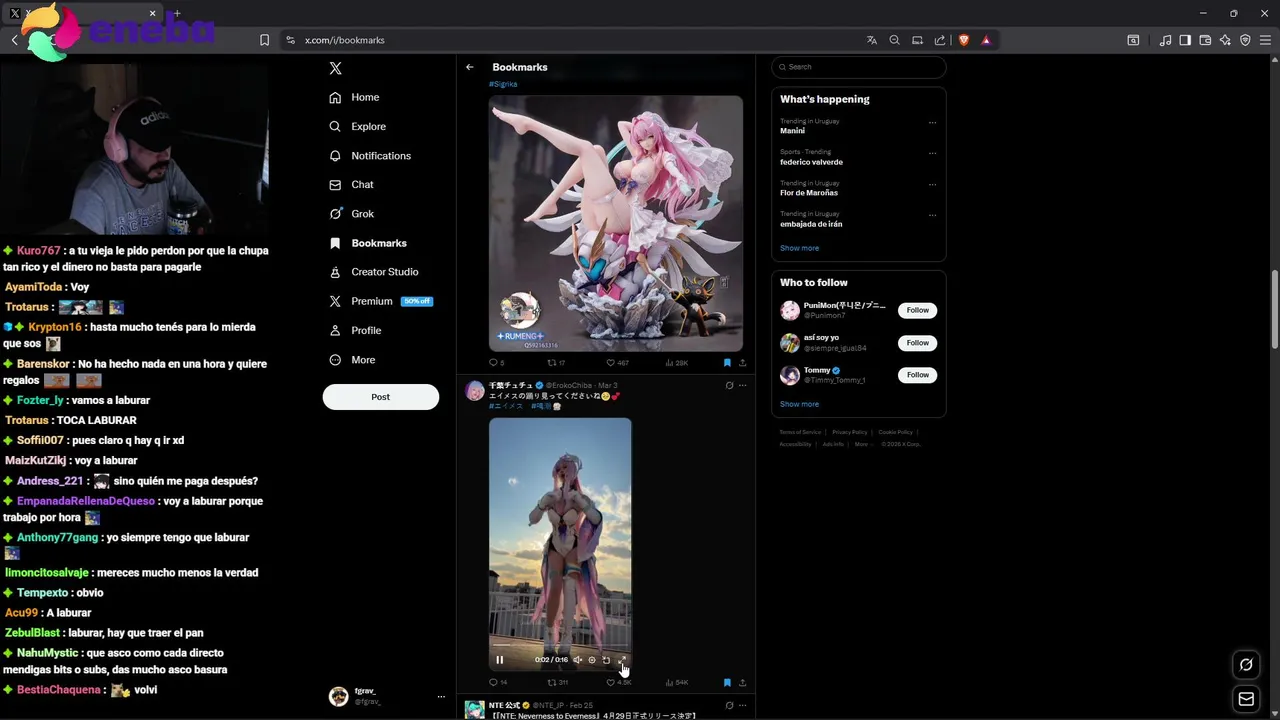Remove bookmark from the video post
Image resolution: width=1280 pixels, height=720 pixels.
pos(727,682)
